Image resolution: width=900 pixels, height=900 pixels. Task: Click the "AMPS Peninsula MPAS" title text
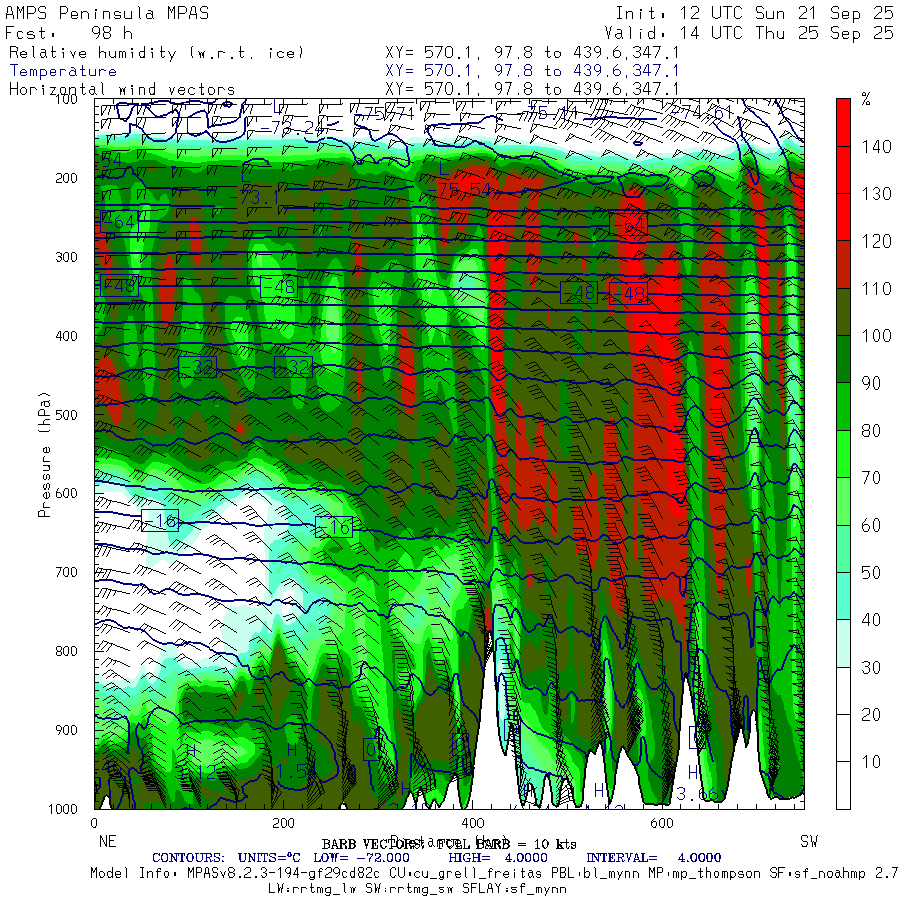(x=107, y=13)
